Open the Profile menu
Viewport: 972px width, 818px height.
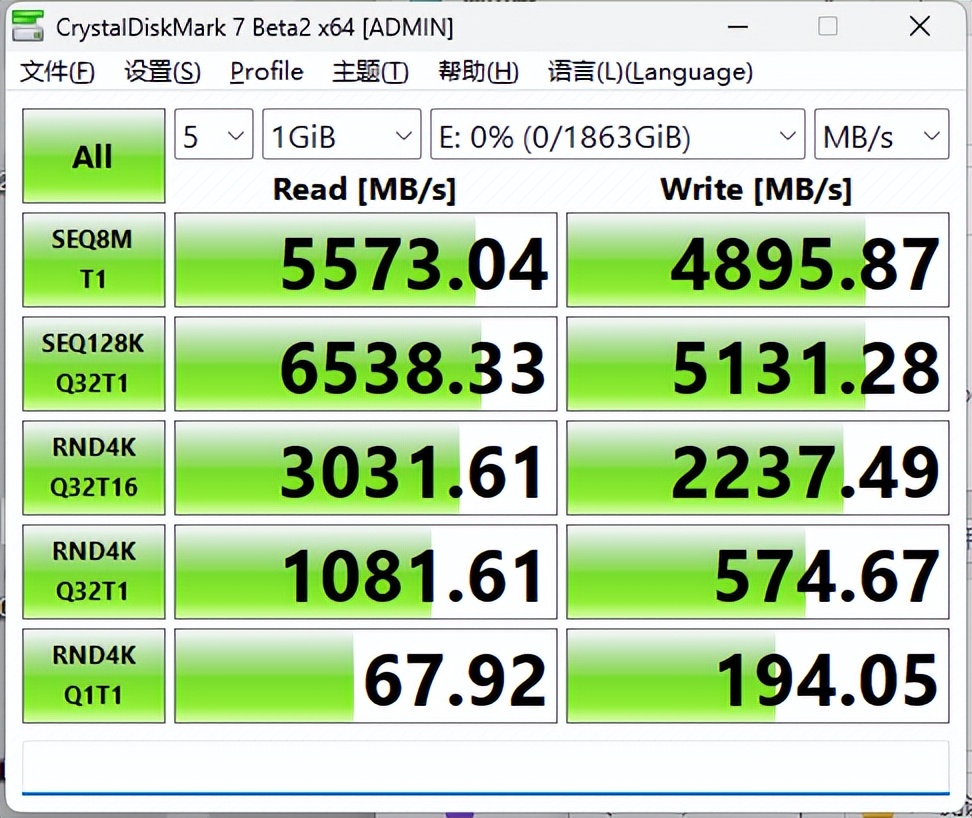(x=266, y=72)
